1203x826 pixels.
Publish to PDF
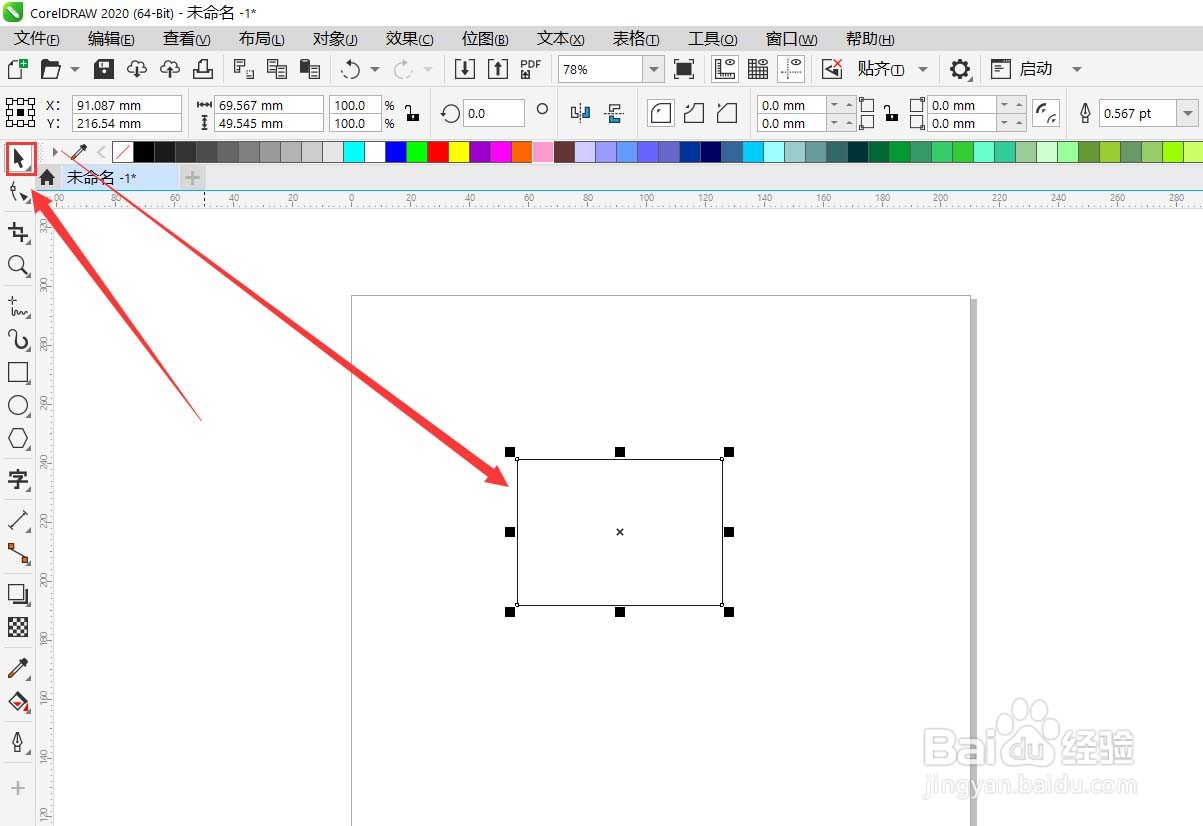(531, 69)
